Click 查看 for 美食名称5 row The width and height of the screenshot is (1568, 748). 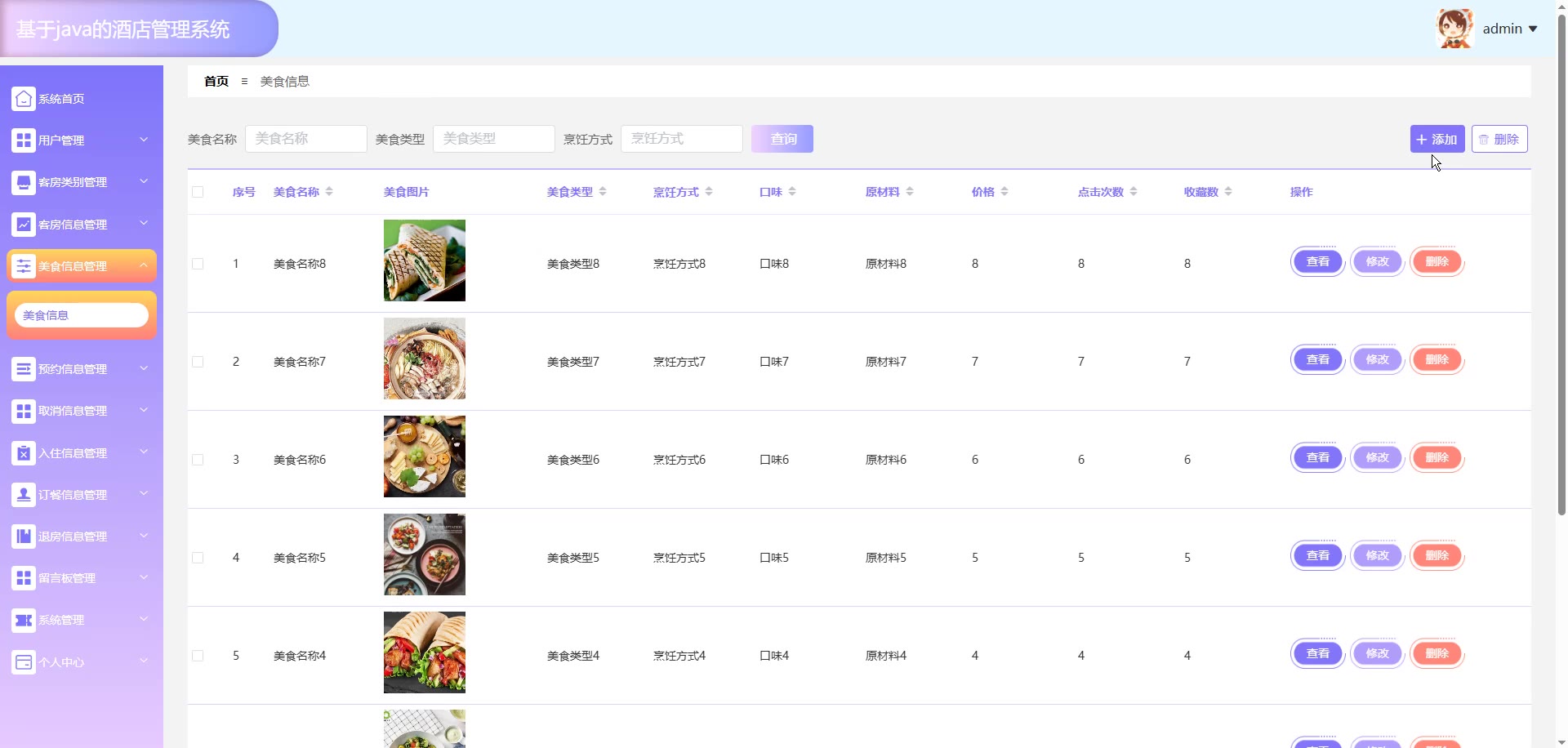coord(1318,556)
